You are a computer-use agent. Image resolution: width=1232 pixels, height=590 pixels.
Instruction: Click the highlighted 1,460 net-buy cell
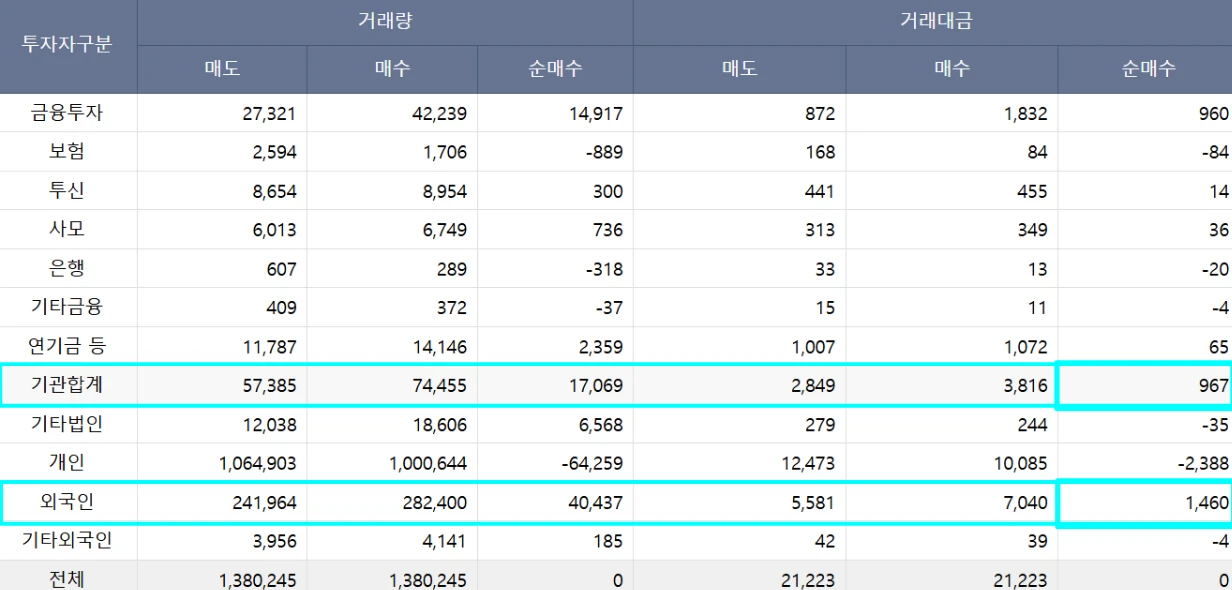(1146, 502)
